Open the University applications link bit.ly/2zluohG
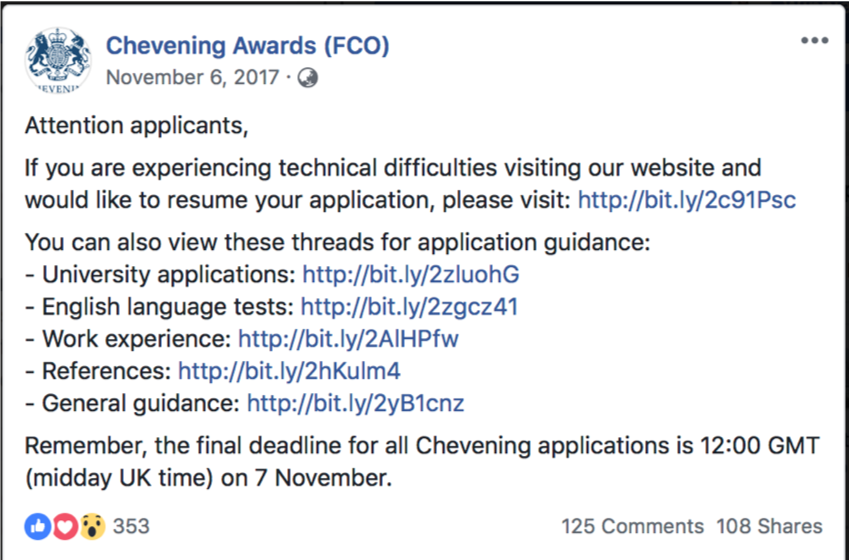 410,274
